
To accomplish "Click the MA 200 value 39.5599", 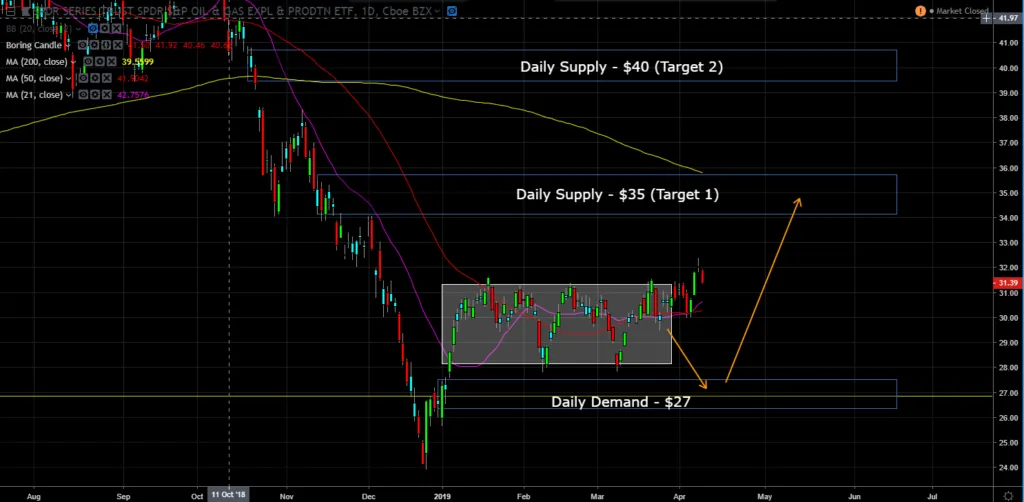I will [138, 61].
